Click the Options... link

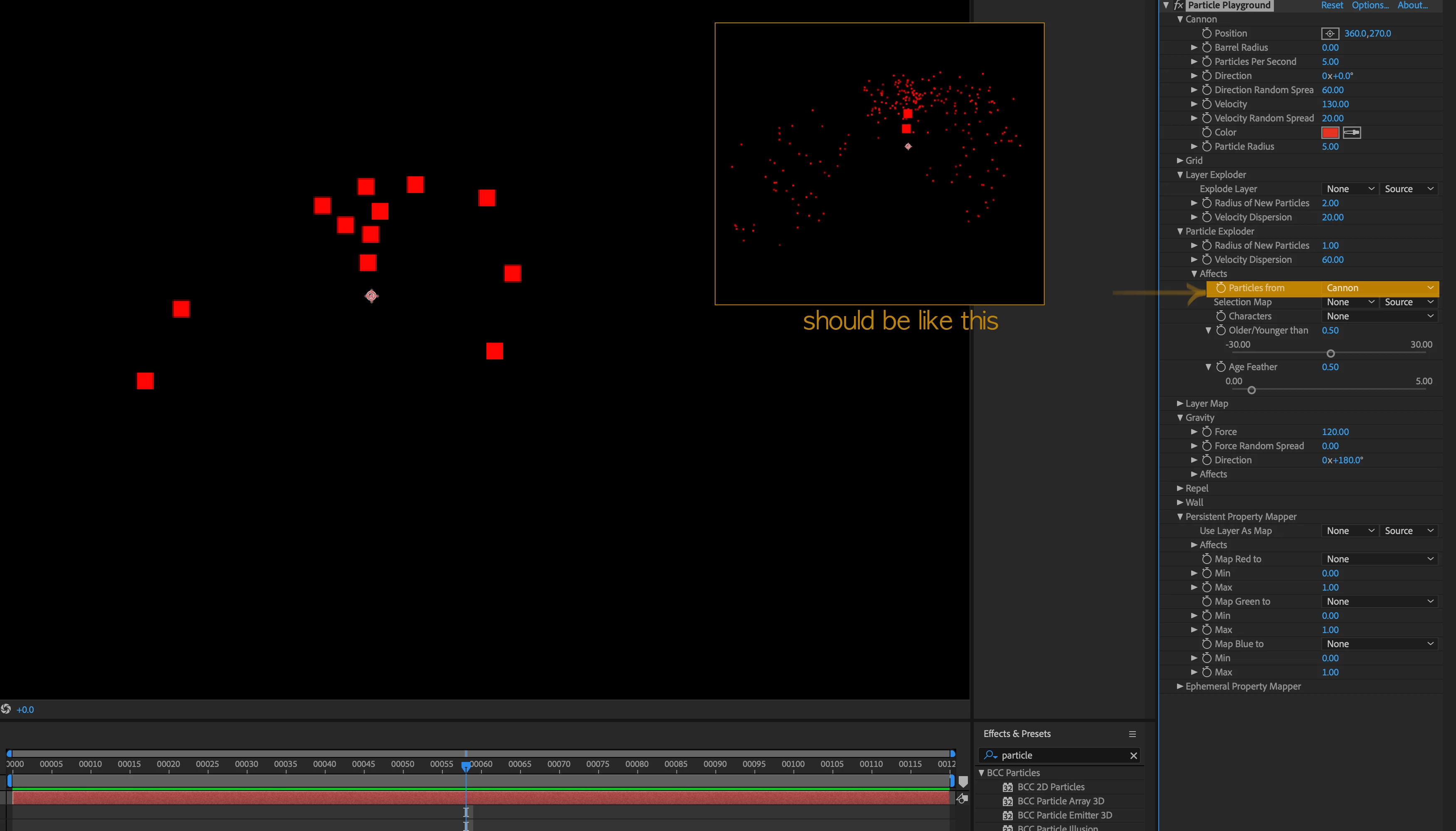(1370, 5)
